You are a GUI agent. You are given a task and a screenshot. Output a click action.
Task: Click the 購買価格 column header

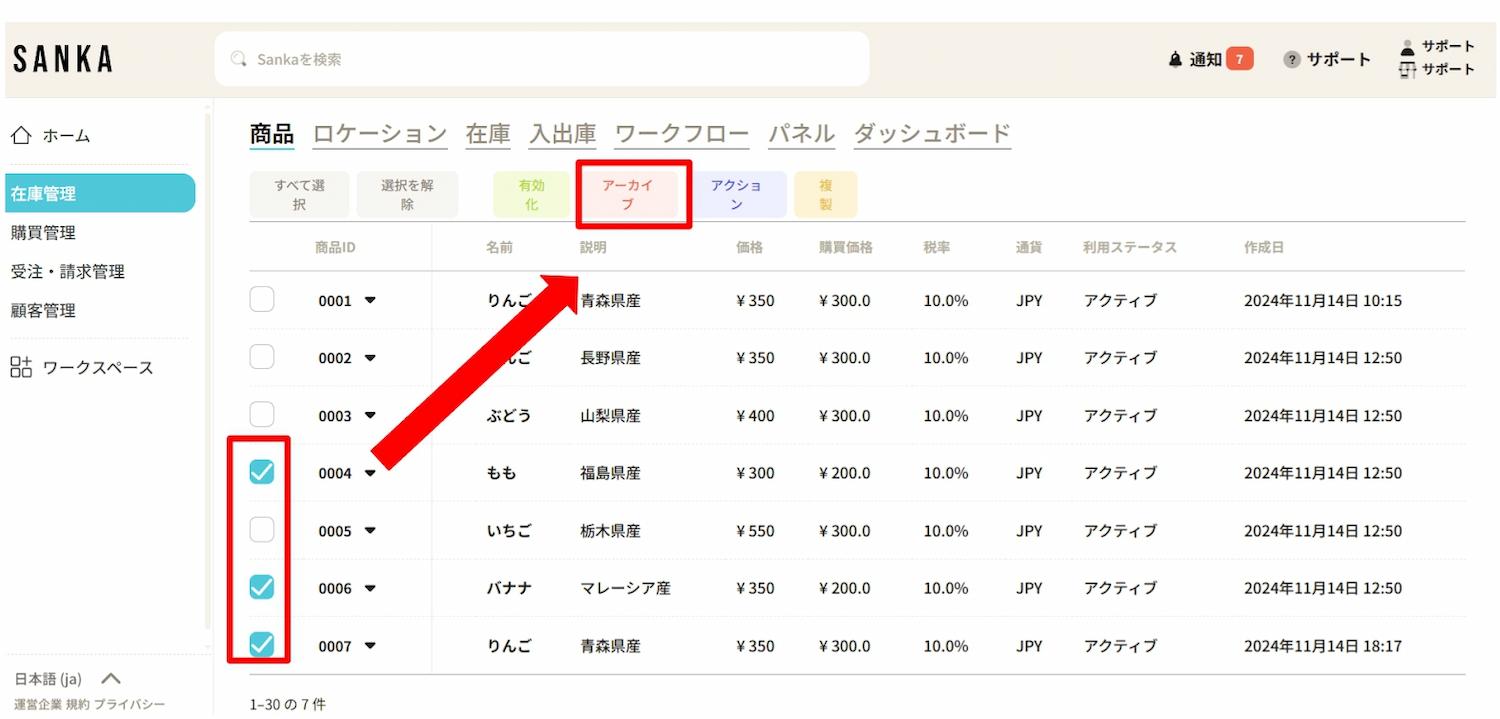(845, 247)
